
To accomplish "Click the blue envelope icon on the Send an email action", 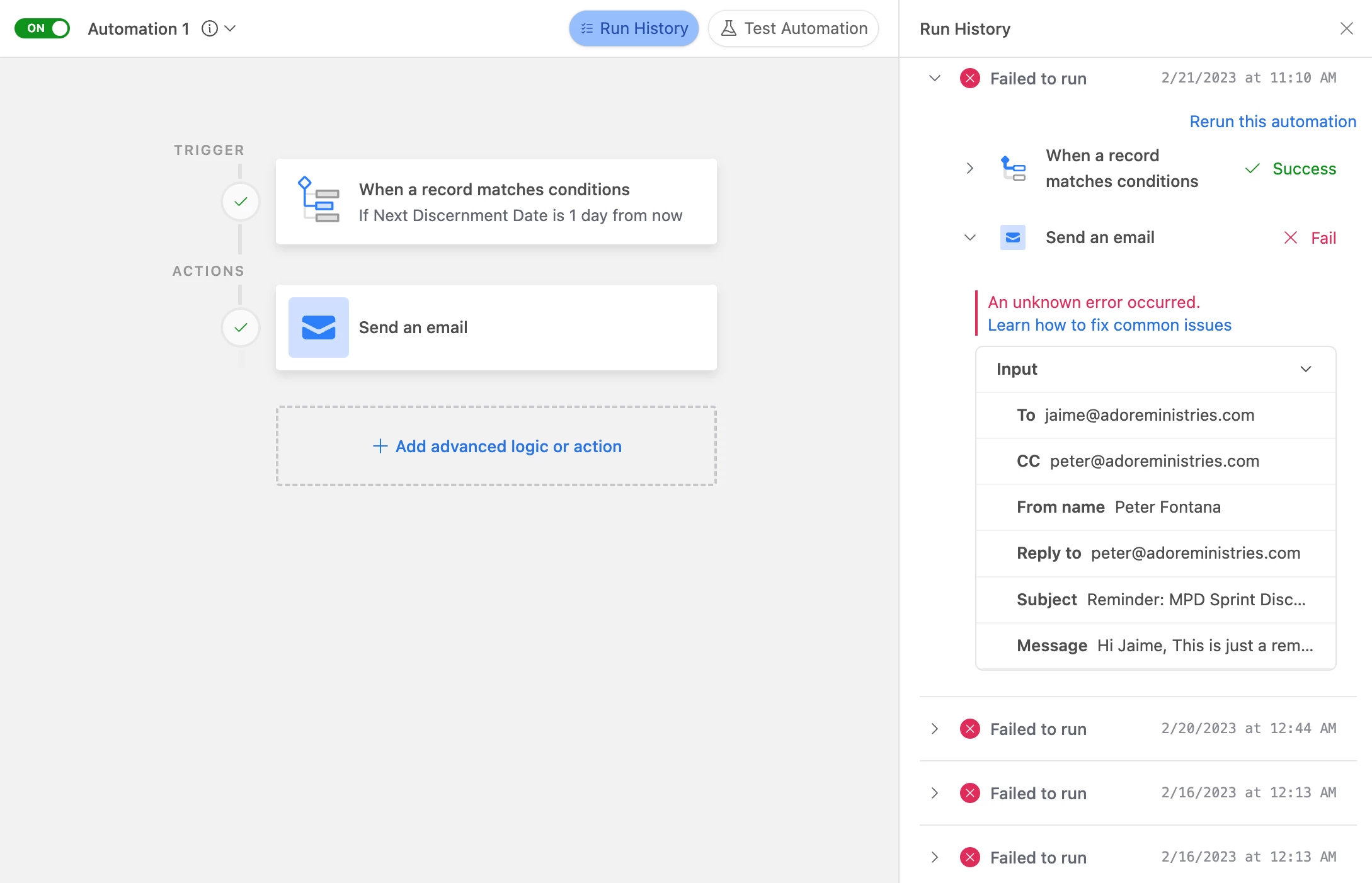I will [x=318, y=328].
